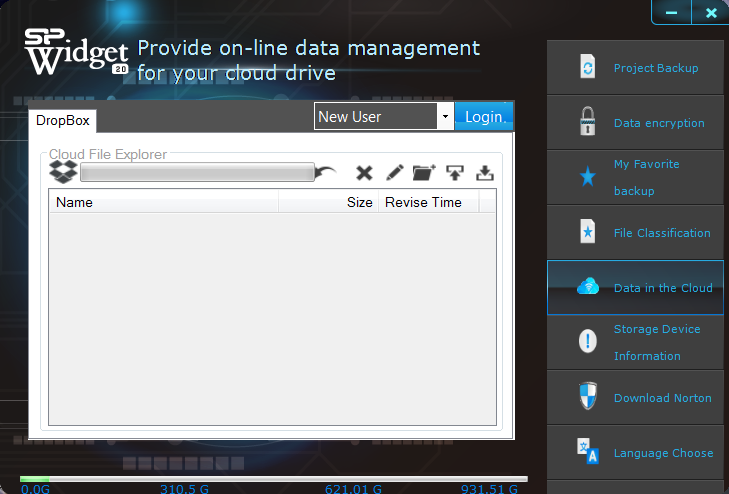
Task: Select My Favorite backup in sidebar
Action: 635,177
